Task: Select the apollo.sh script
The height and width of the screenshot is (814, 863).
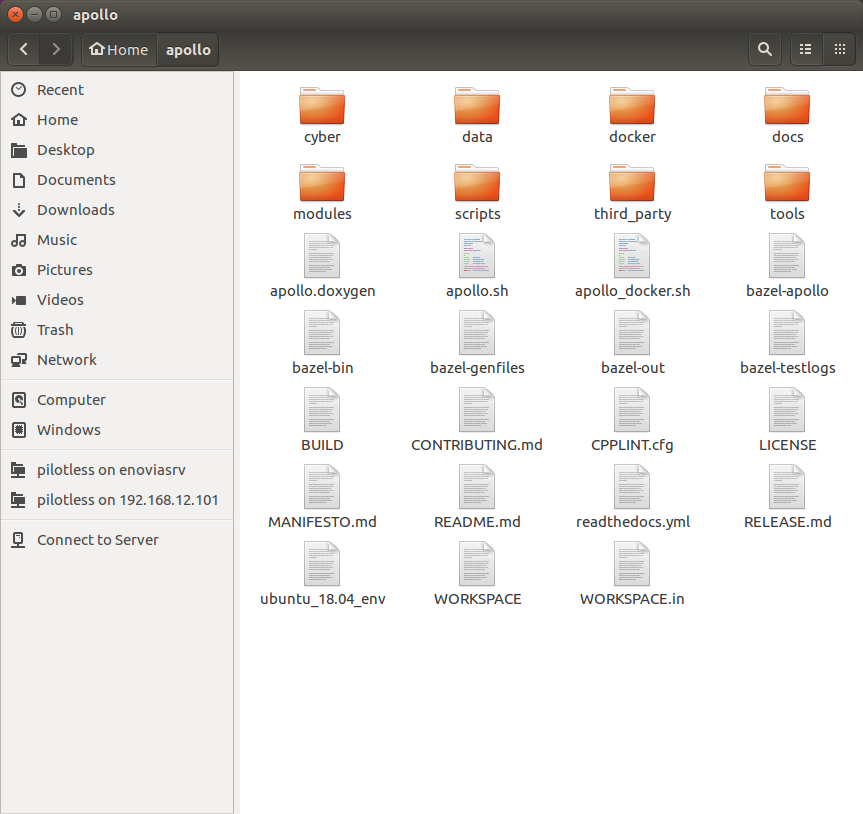Action: click(x=477, y=265)
